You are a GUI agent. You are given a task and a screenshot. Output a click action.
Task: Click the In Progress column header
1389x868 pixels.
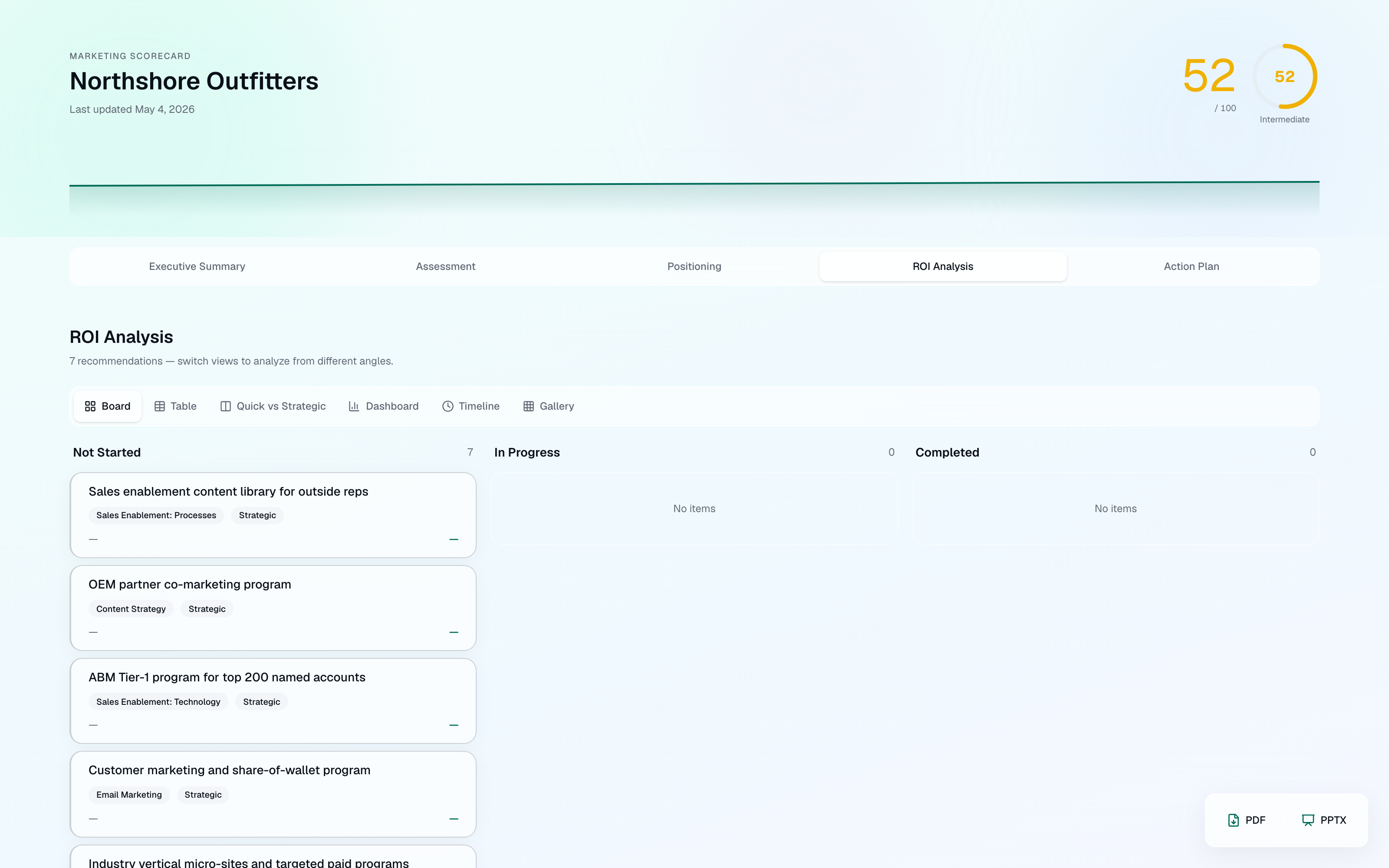pos(527,452)
